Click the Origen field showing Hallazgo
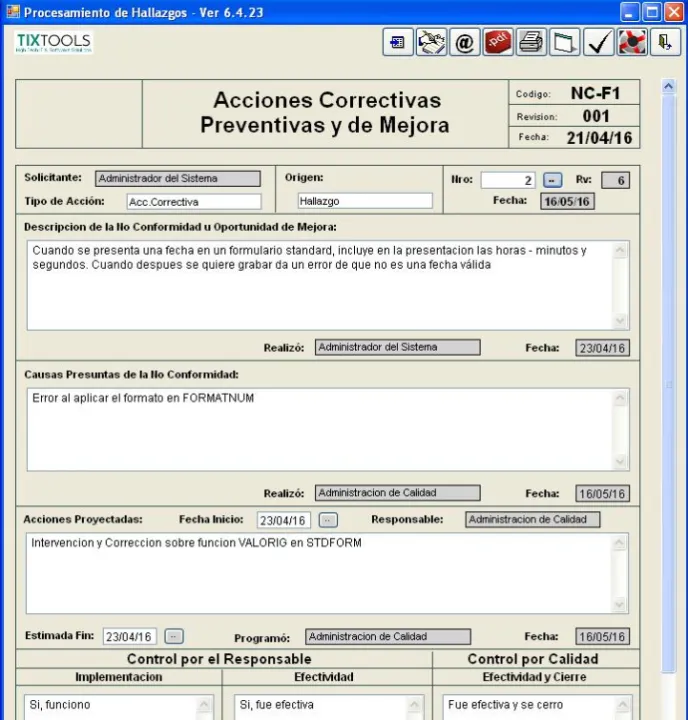 click(364, 201)
